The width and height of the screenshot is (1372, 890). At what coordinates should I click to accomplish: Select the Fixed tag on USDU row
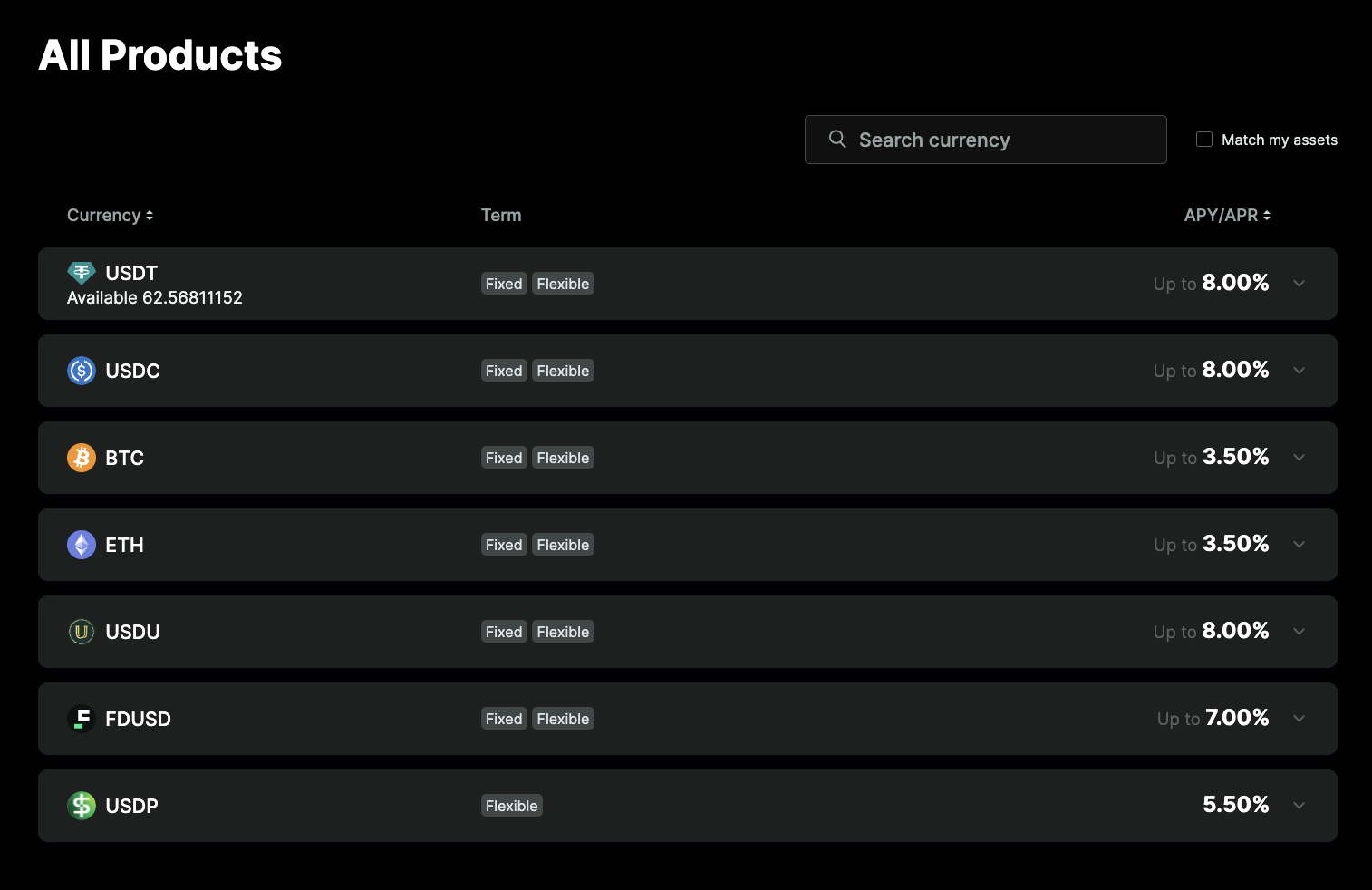click(x=504, y=632)
